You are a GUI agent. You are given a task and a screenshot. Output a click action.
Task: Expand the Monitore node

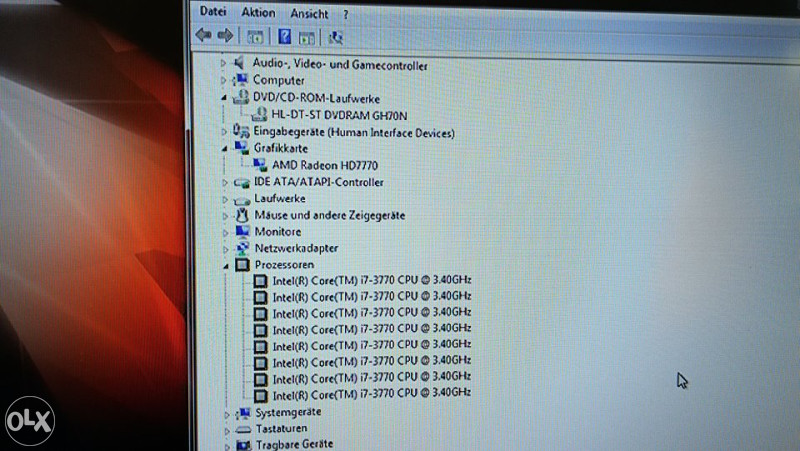[225, 232]
